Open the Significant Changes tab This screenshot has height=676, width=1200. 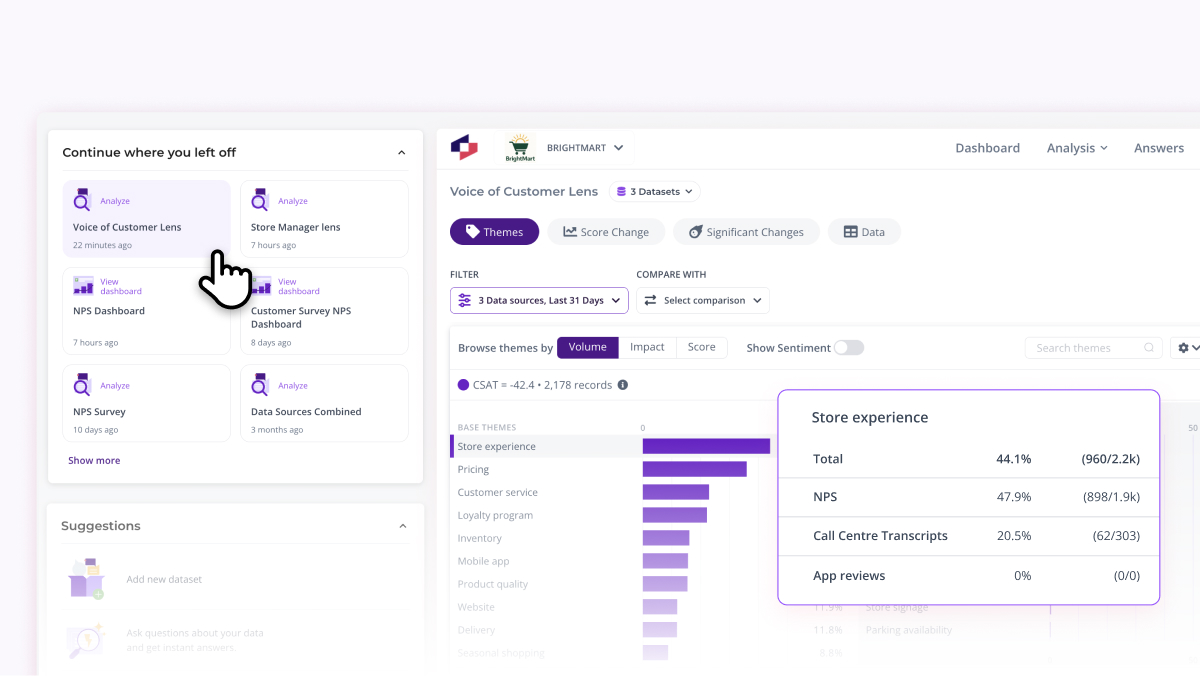coord(746,232)
